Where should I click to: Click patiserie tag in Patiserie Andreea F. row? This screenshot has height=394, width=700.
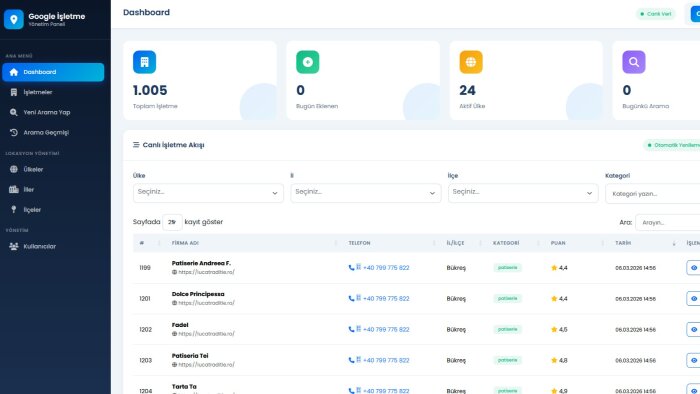point(508,268)
